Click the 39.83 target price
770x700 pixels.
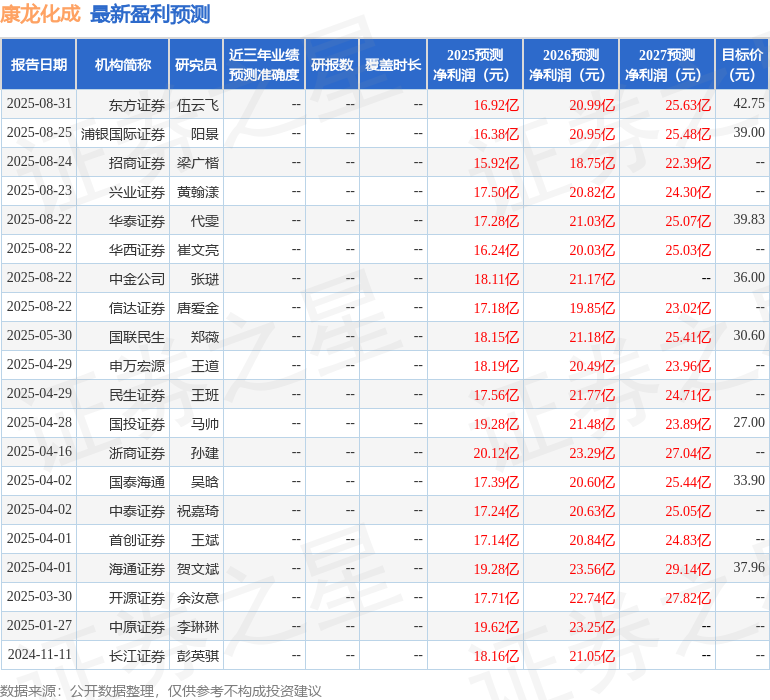click(749, 219)
